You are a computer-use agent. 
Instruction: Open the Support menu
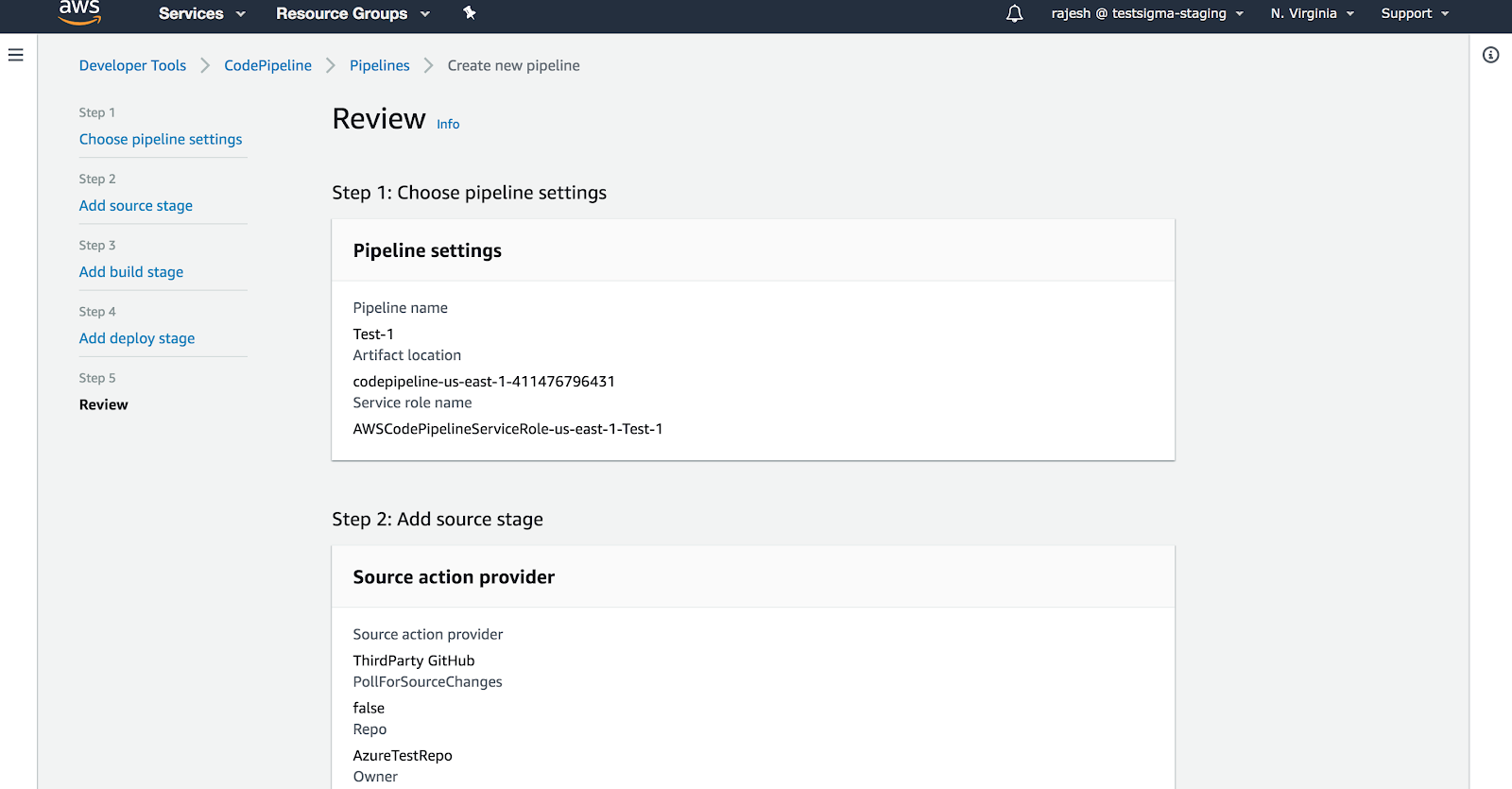[1415, 13]
